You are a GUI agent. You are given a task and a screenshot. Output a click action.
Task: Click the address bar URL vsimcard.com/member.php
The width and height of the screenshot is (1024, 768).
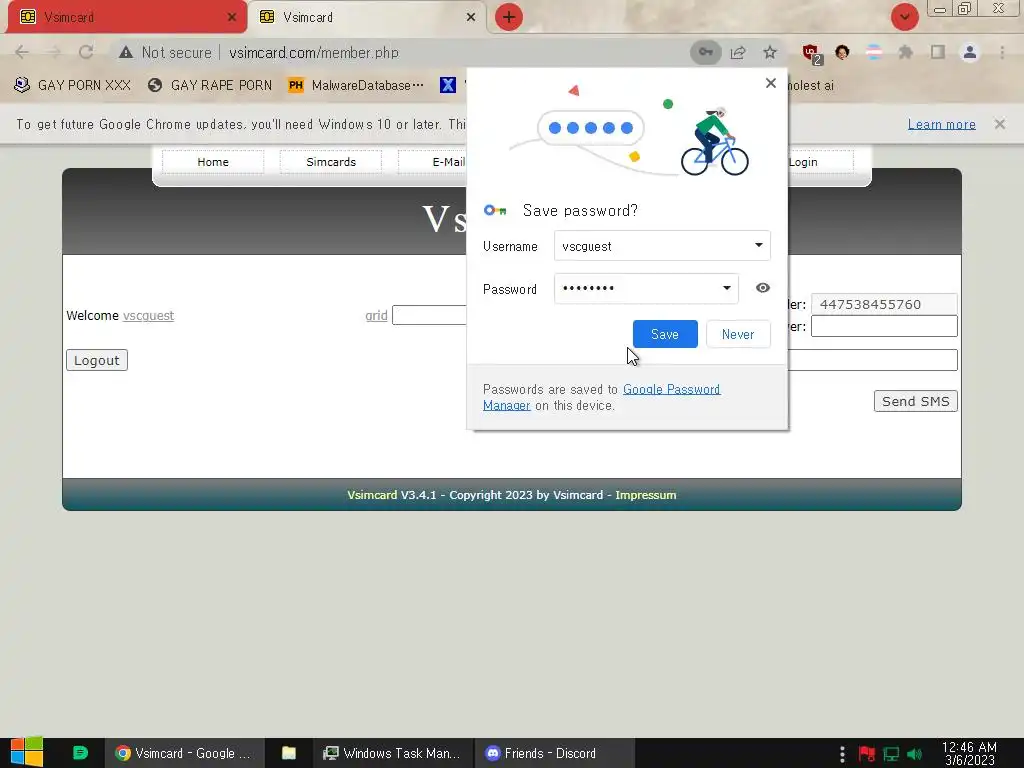point(313,52)
